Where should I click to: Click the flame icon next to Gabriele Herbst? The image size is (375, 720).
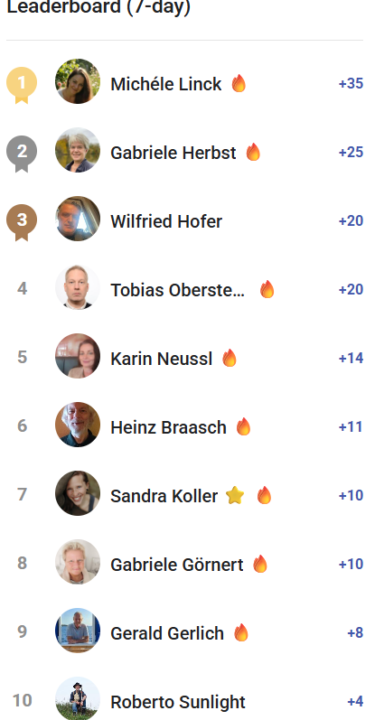pos(253,152)
